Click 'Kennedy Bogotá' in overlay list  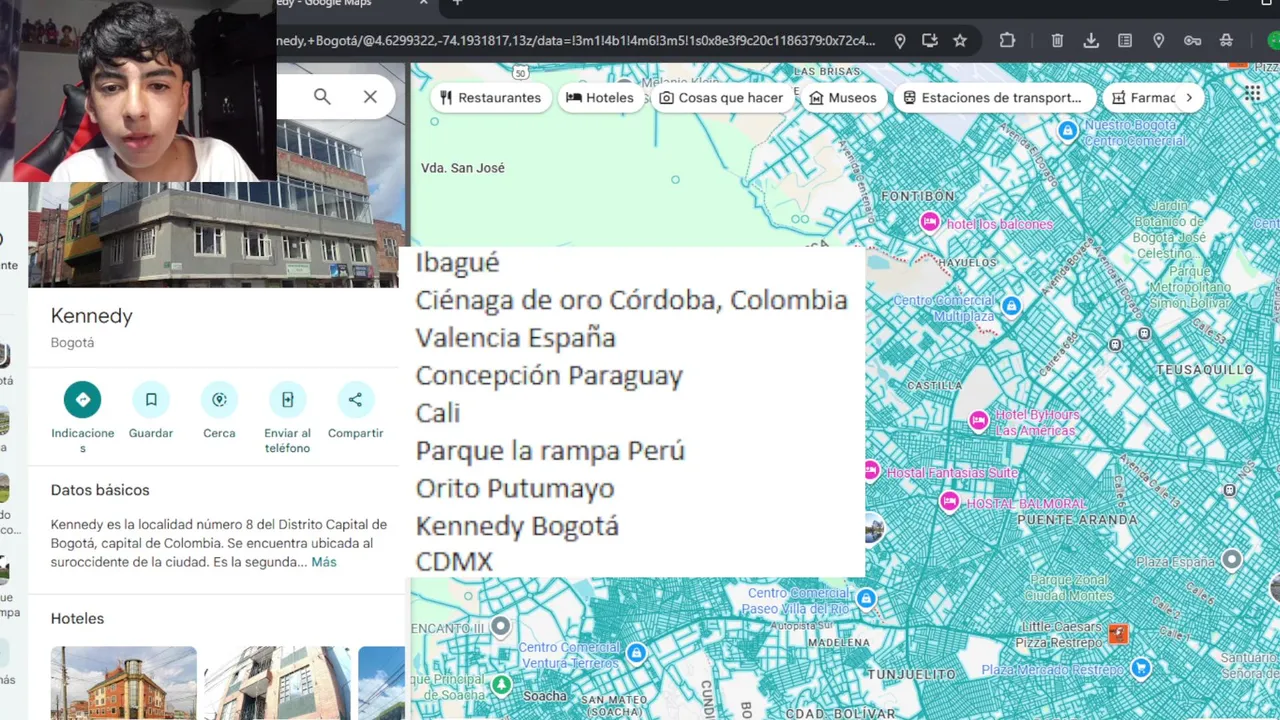tap(517, 526)
